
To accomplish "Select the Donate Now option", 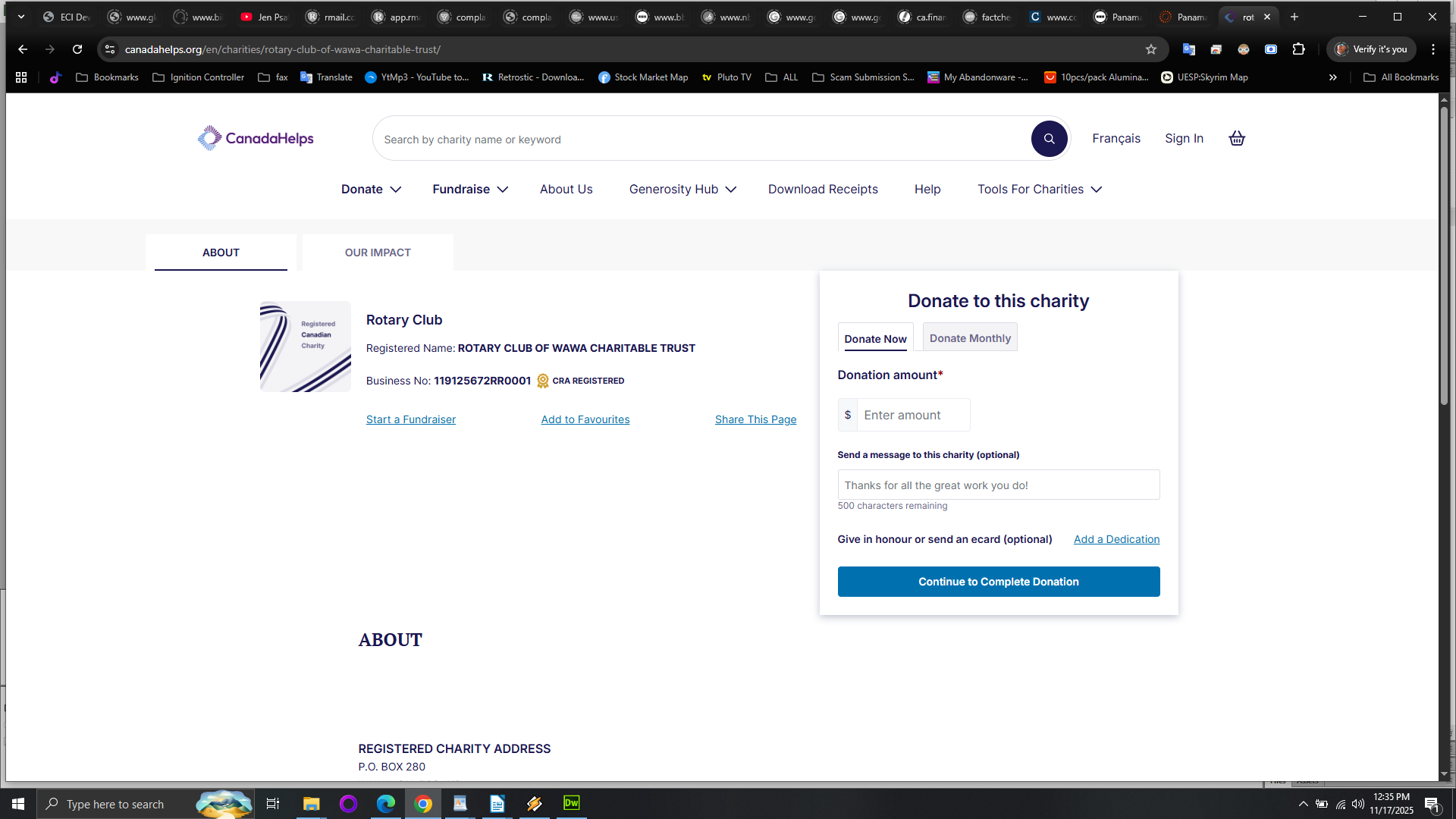I will [x=875, y=338].
